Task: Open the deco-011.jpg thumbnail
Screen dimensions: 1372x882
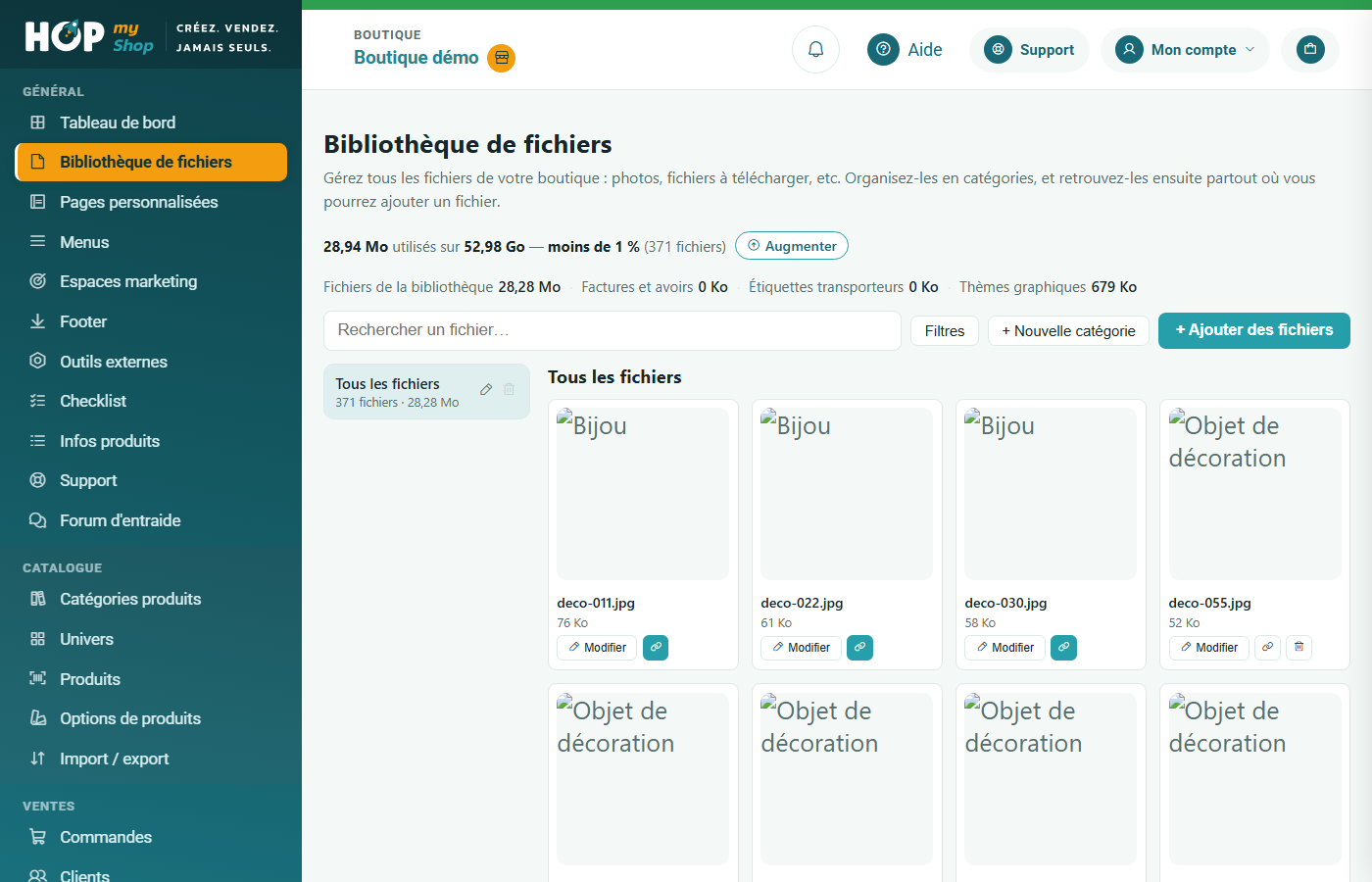Action: click(643, 494)
